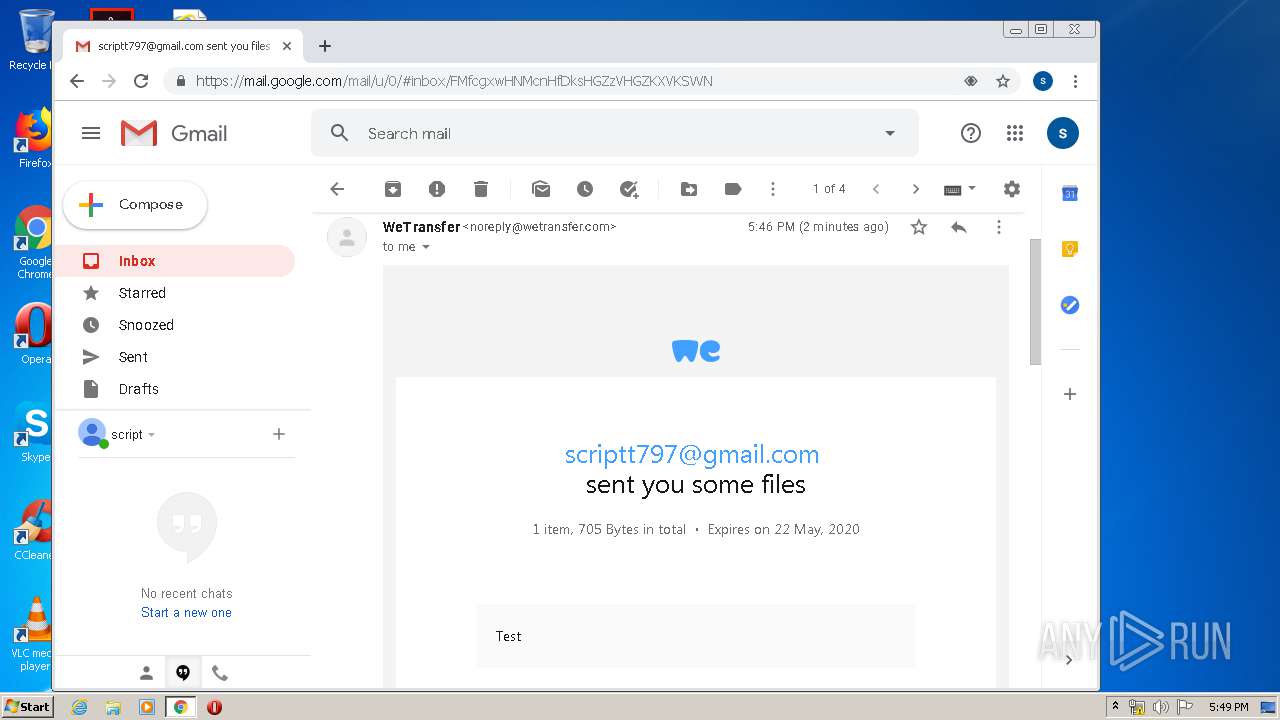Open the Google account avatar in Gmail
Image resolution: width=1280 pixels, height=720 pixels.
tap(1063, 133)
